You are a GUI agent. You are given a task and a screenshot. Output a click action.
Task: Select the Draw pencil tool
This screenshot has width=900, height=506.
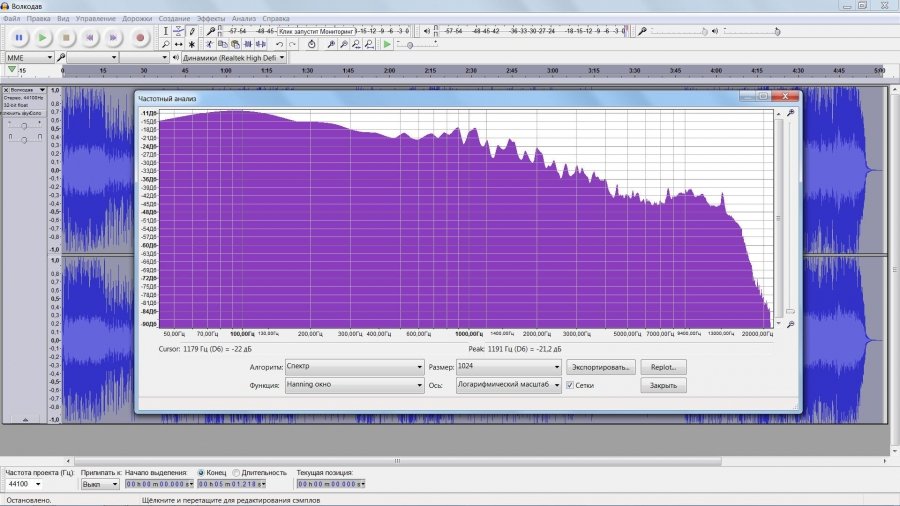coord(192,31)
